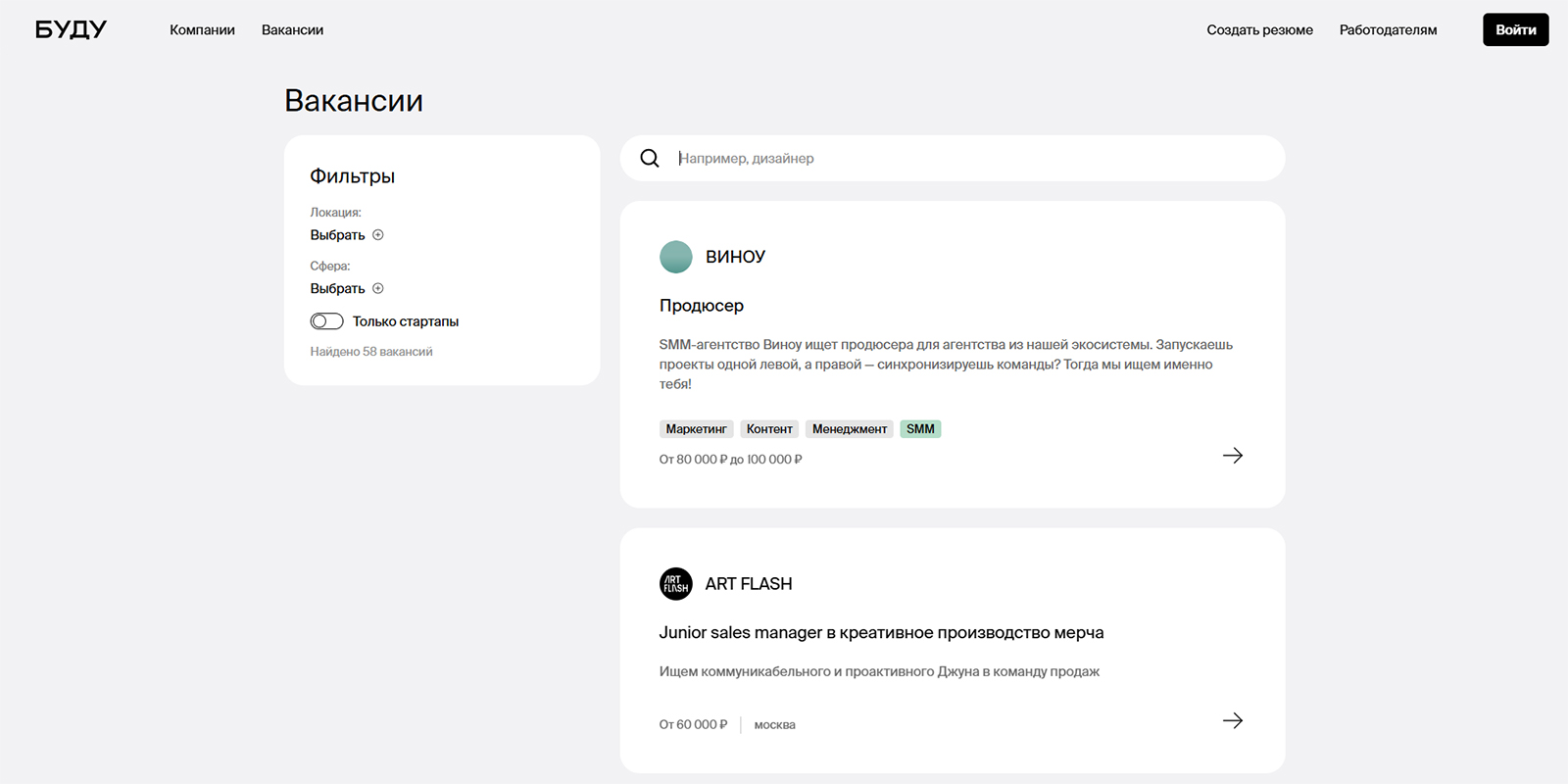
Task: Open the Junior sales manager vacancy title
Action: 881,633
